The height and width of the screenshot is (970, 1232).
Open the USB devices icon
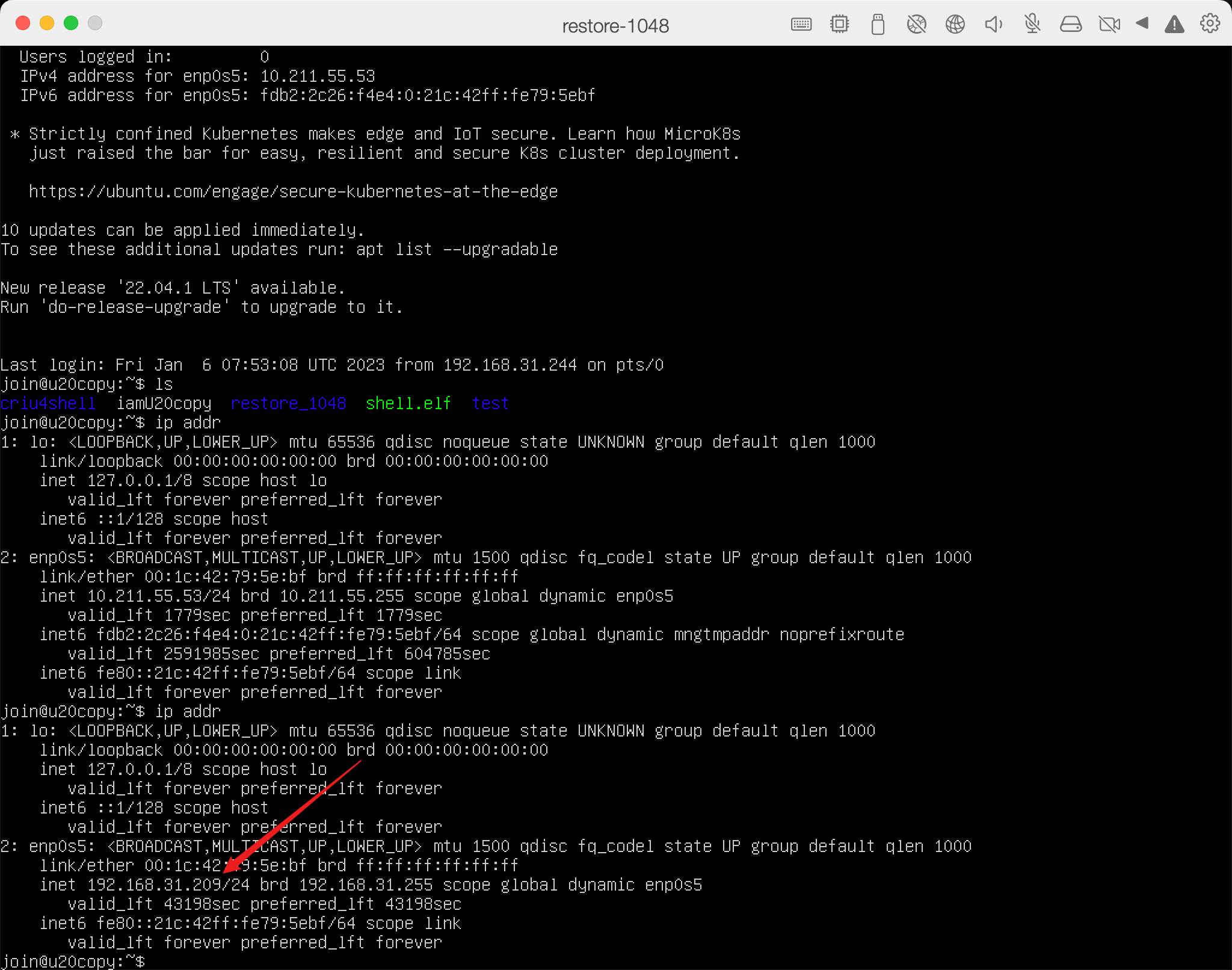pos(878,25)
